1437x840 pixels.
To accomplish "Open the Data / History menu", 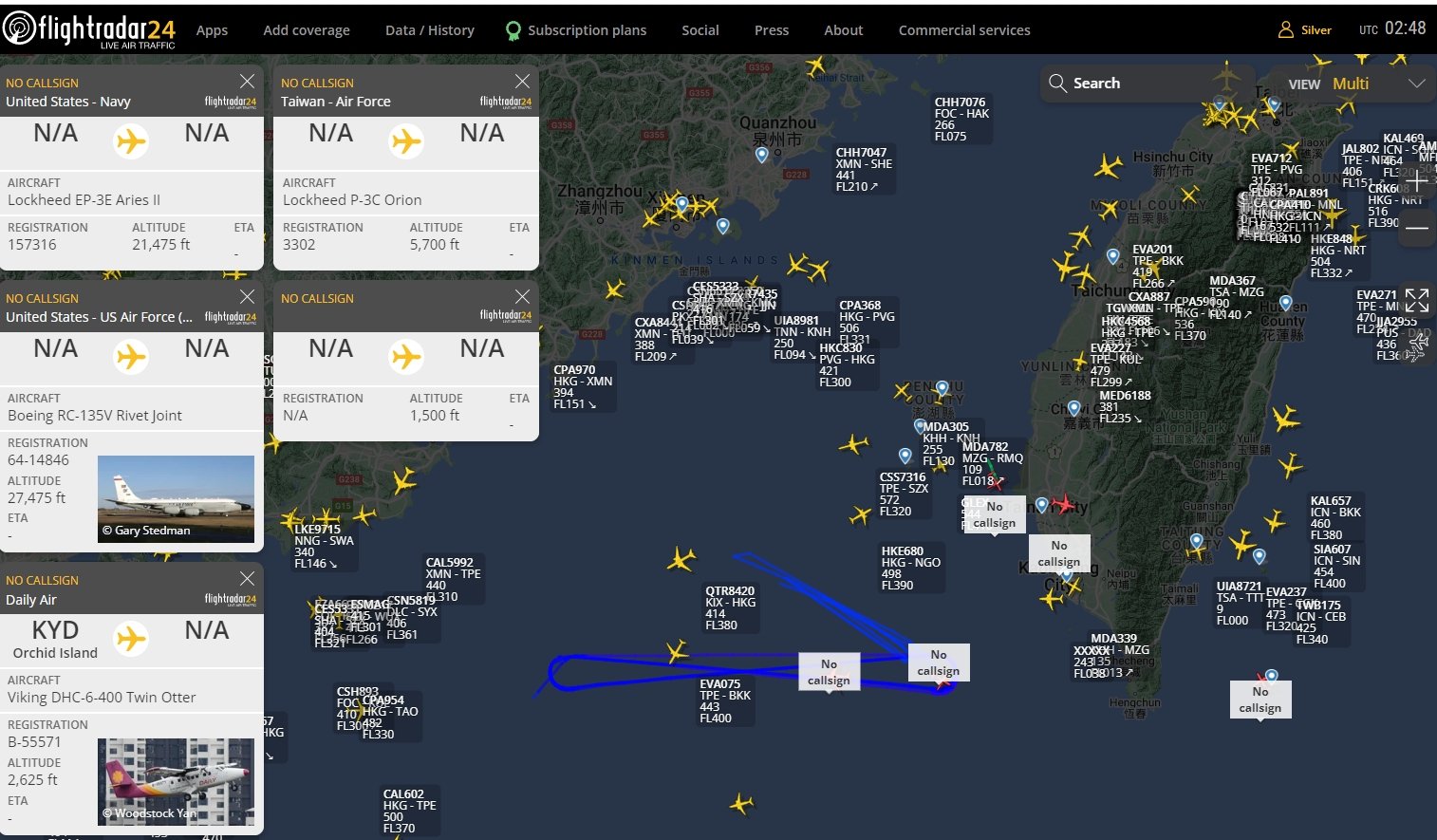I will point(430,30).
